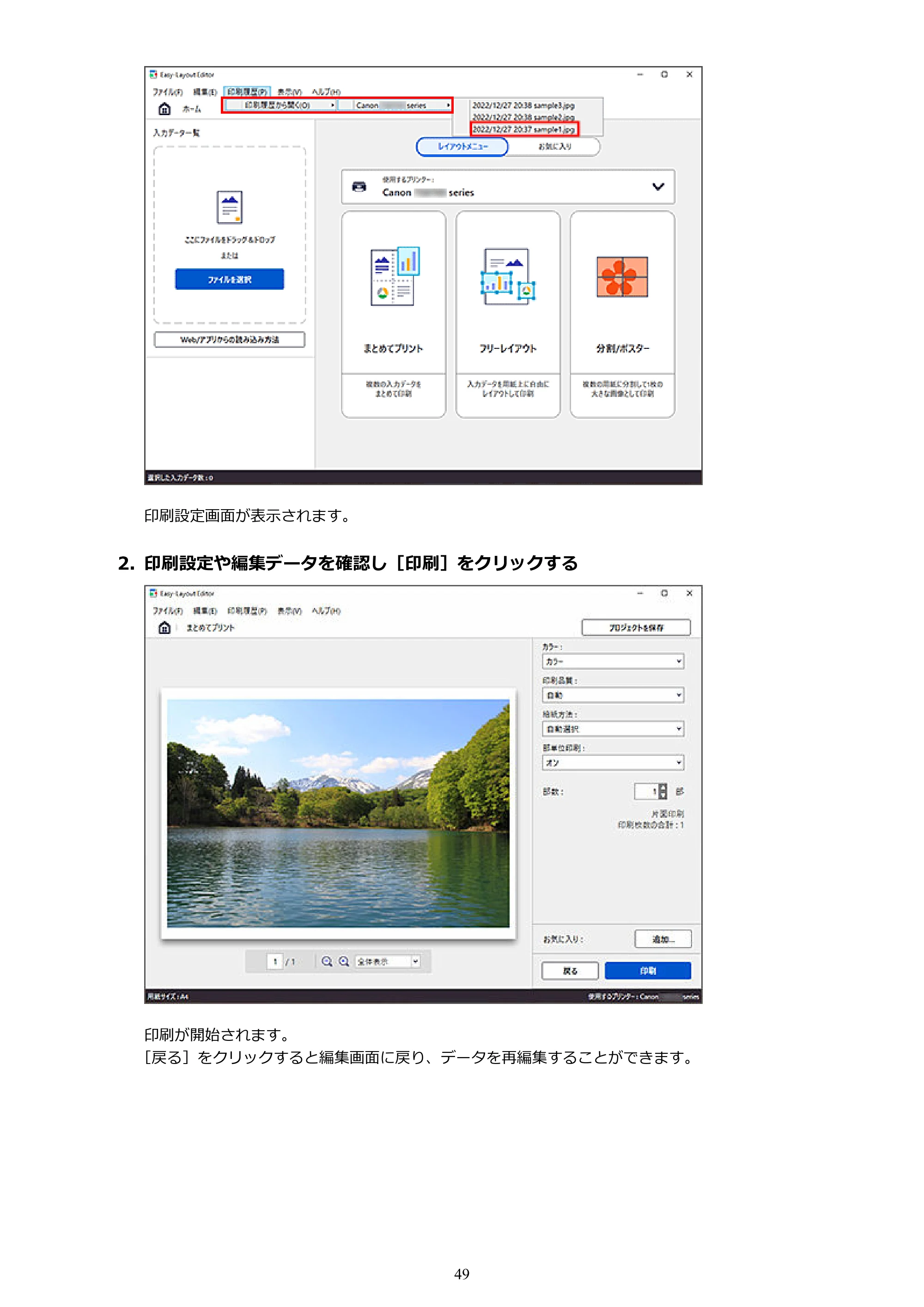Click the Easy-Layout Editor app icon in print settings title bar
Image resolution: width=924 pixels, height=1307 pixels.
153,593
